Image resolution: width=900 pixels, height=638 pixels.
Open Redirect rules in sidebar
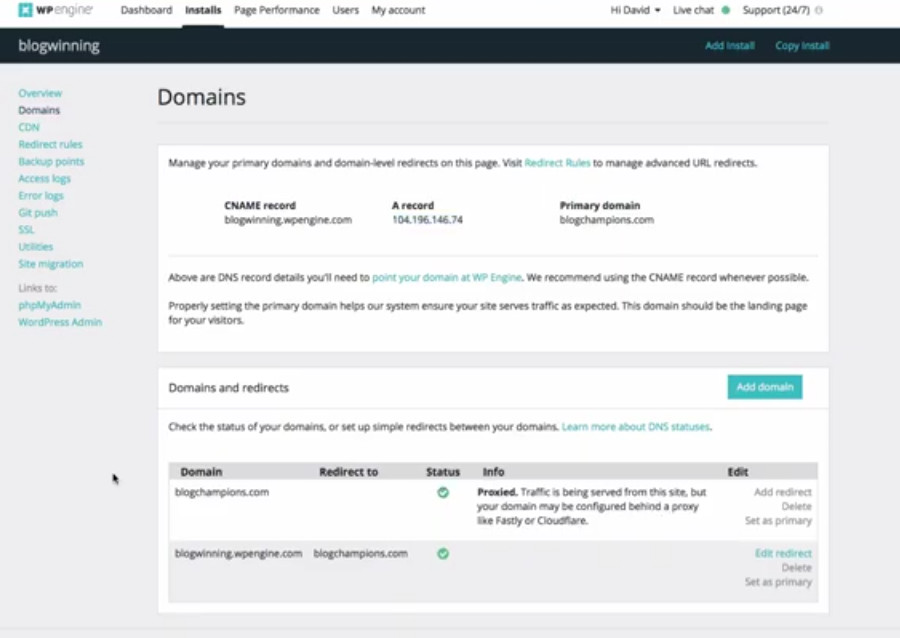pyautogui.click(x=51, y=144)
